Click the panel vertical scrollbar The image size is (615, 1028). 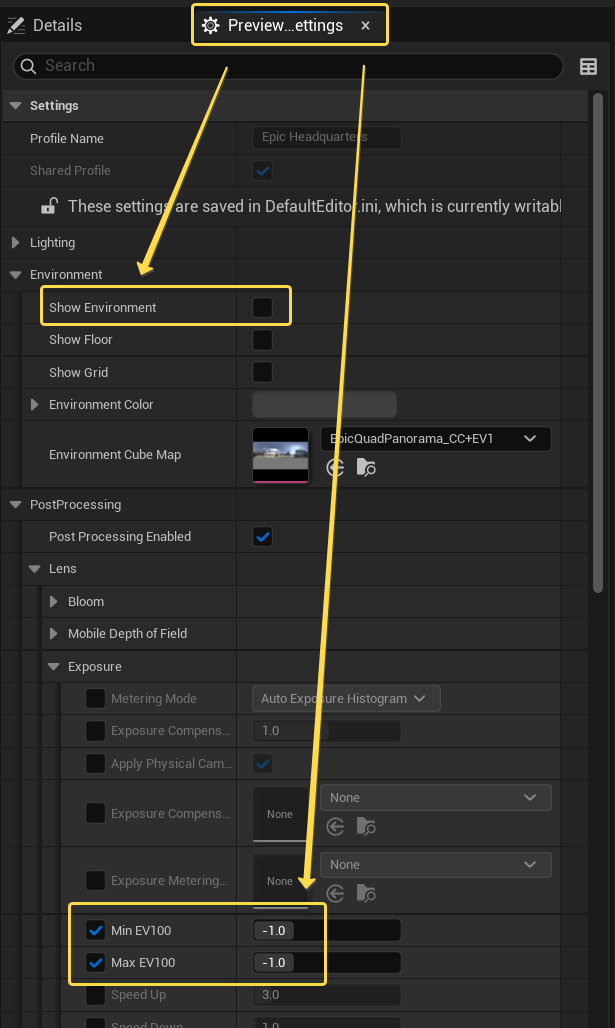pos(597,342)
